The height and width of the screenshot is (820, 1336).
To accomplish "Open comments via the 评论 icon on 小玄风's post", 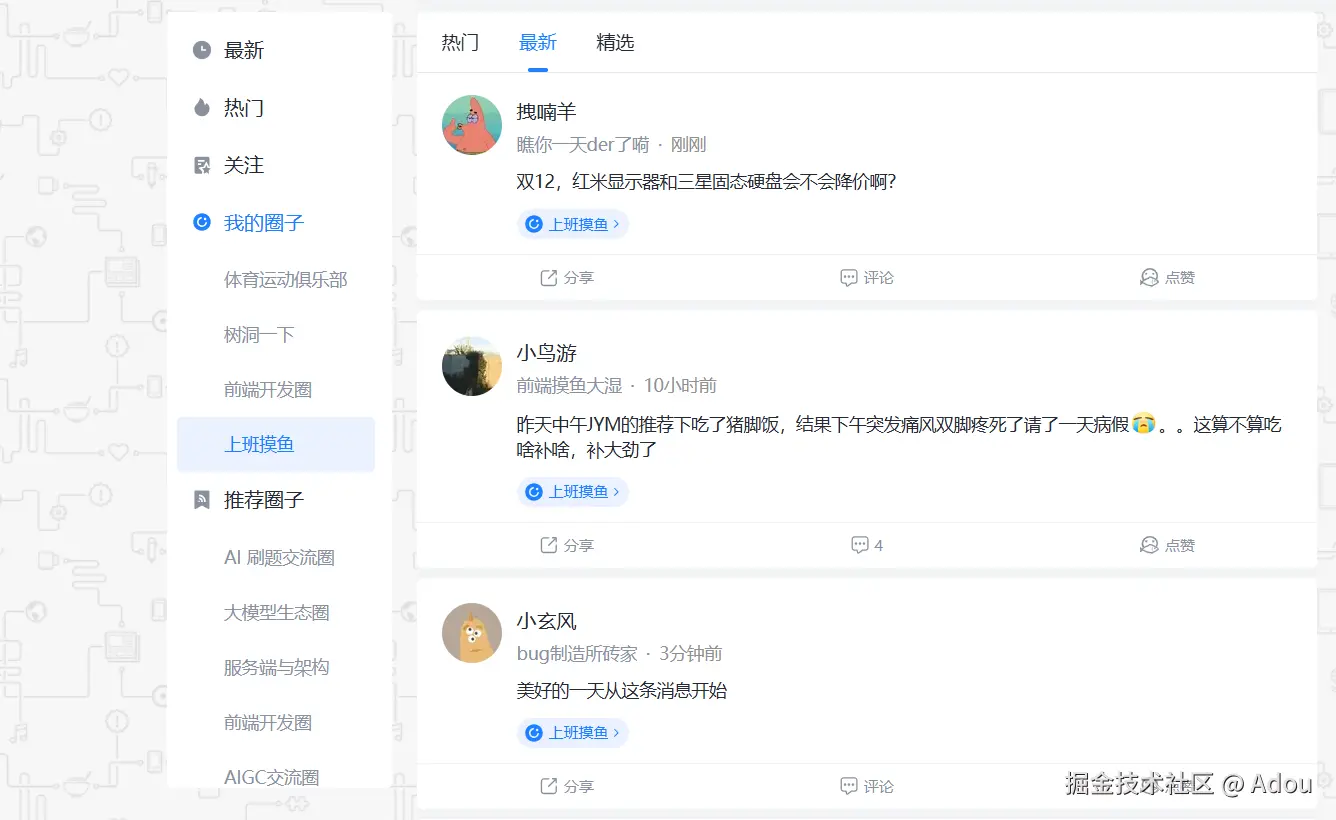I will [x=849, y=786].
